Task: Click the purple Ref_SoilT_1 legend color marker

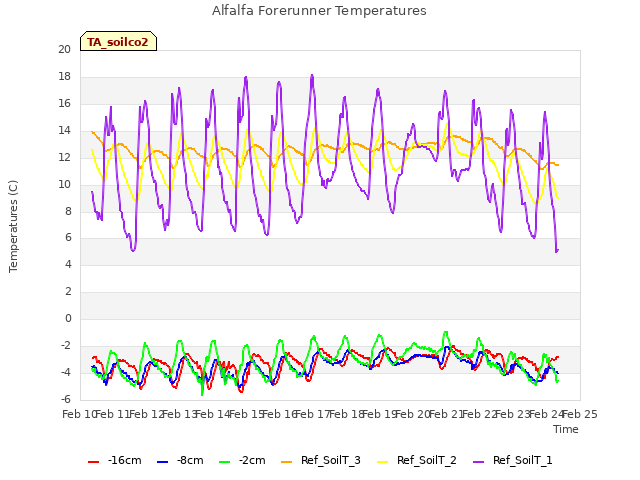Action: click(x=478, y=462)
